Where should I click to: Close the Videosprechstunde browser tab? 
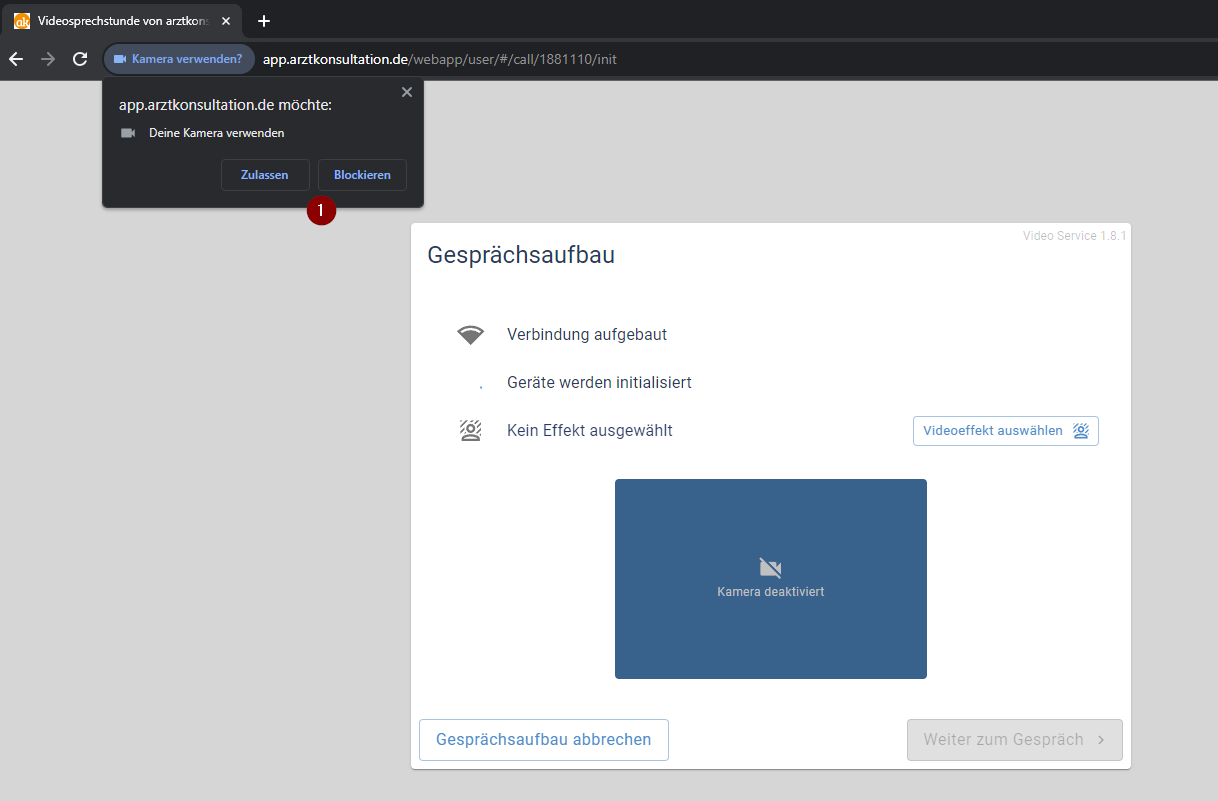pos(226,21)
